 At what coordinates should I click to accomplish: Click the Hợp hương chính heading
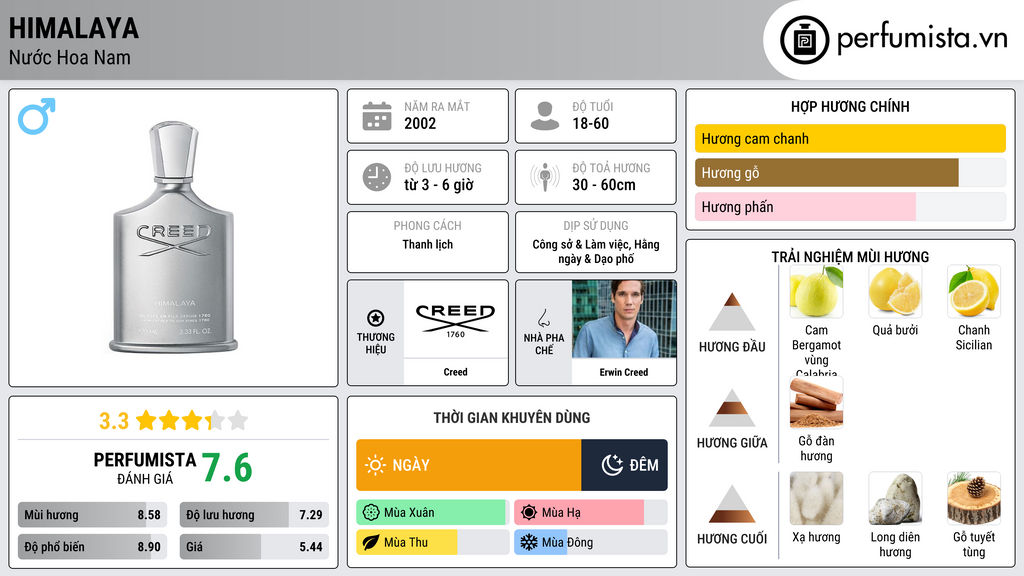pyautogui.click(x=850, y=106)
